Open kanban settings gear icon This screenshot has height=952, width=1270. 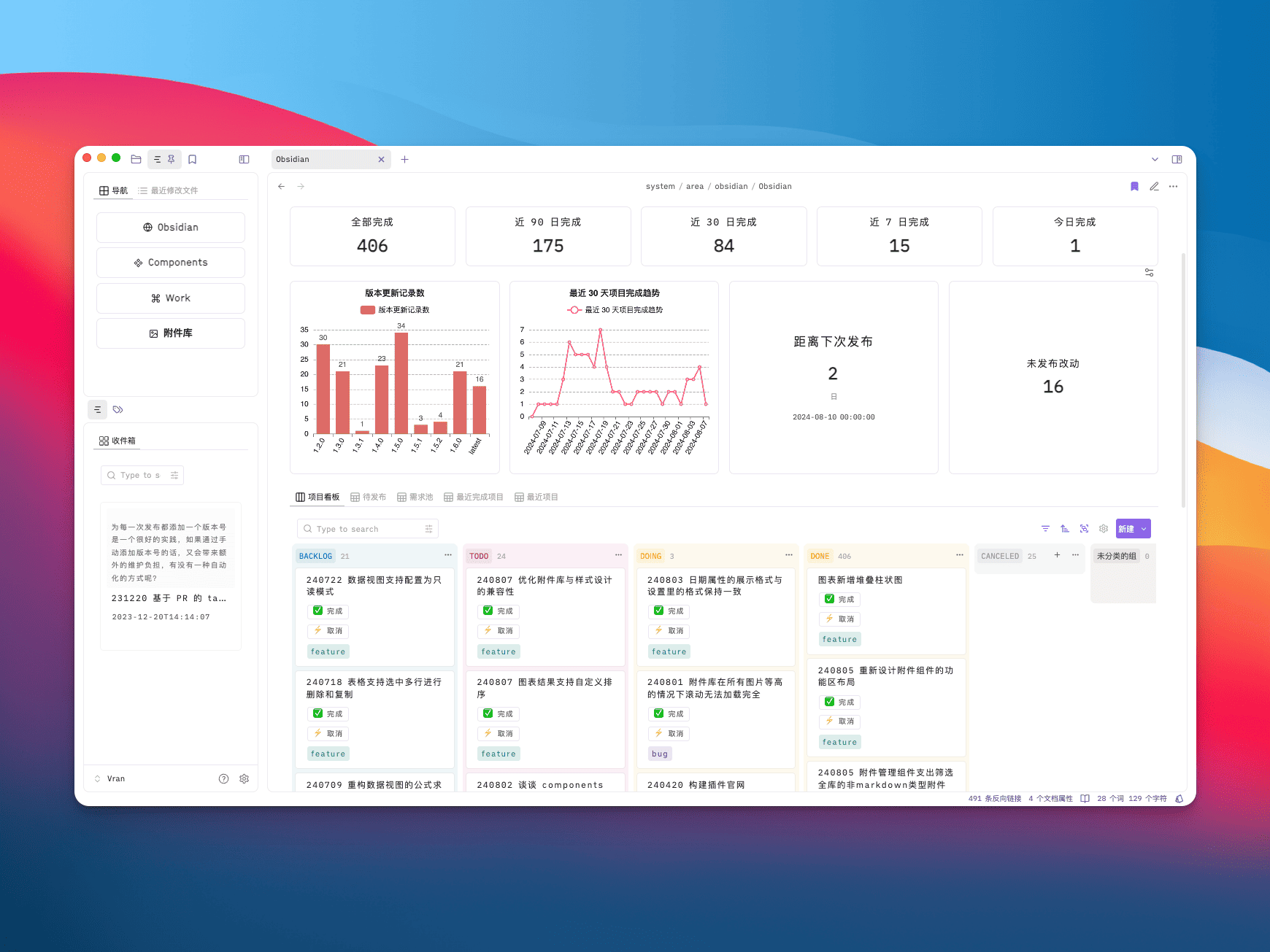coord(1104,528)
